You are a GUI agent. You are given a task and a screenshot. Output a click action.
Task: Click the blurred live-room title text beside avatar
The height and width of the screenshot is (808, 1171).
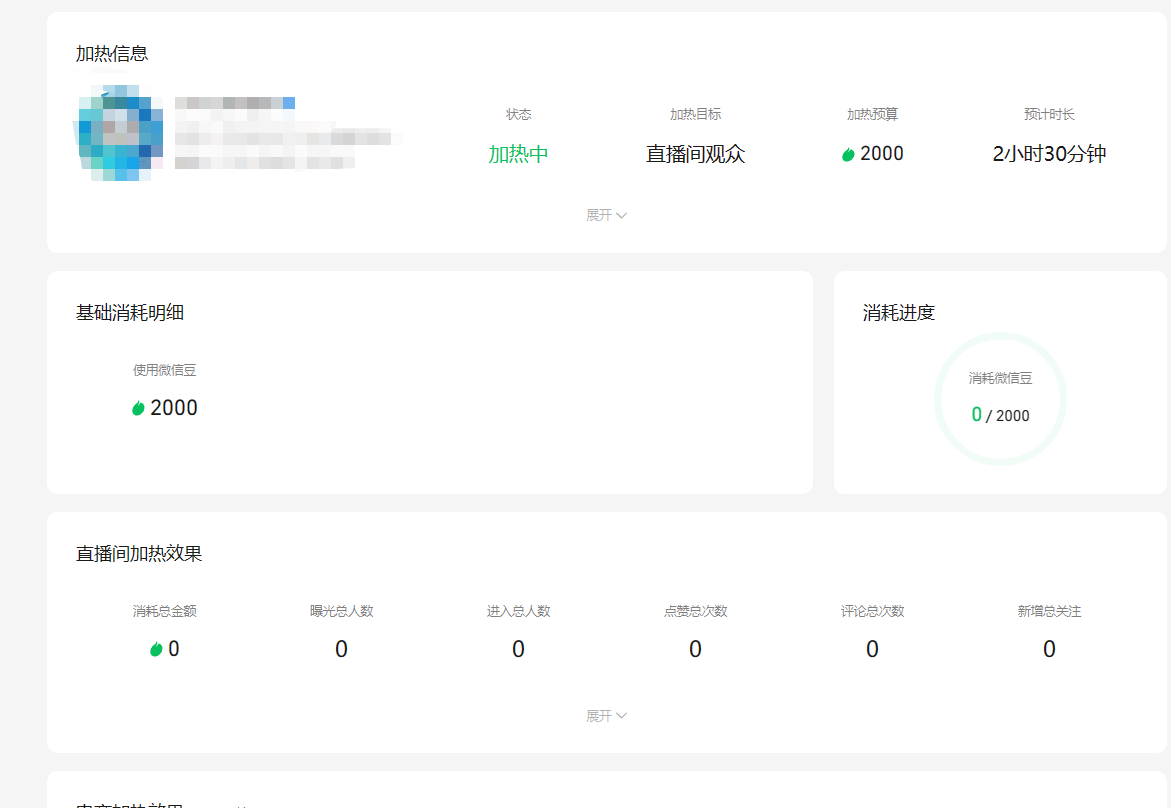(x=288, y=133)
